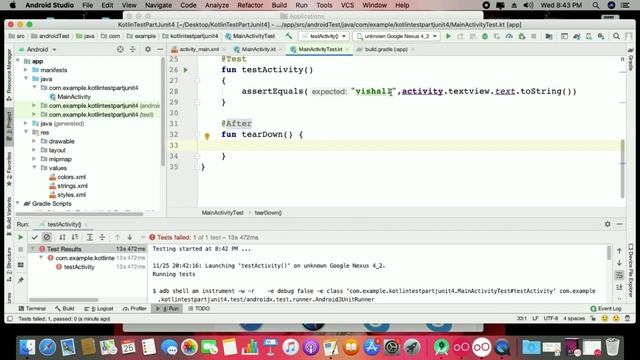Click the yellow lightbulb intention icon

point(207,136)
